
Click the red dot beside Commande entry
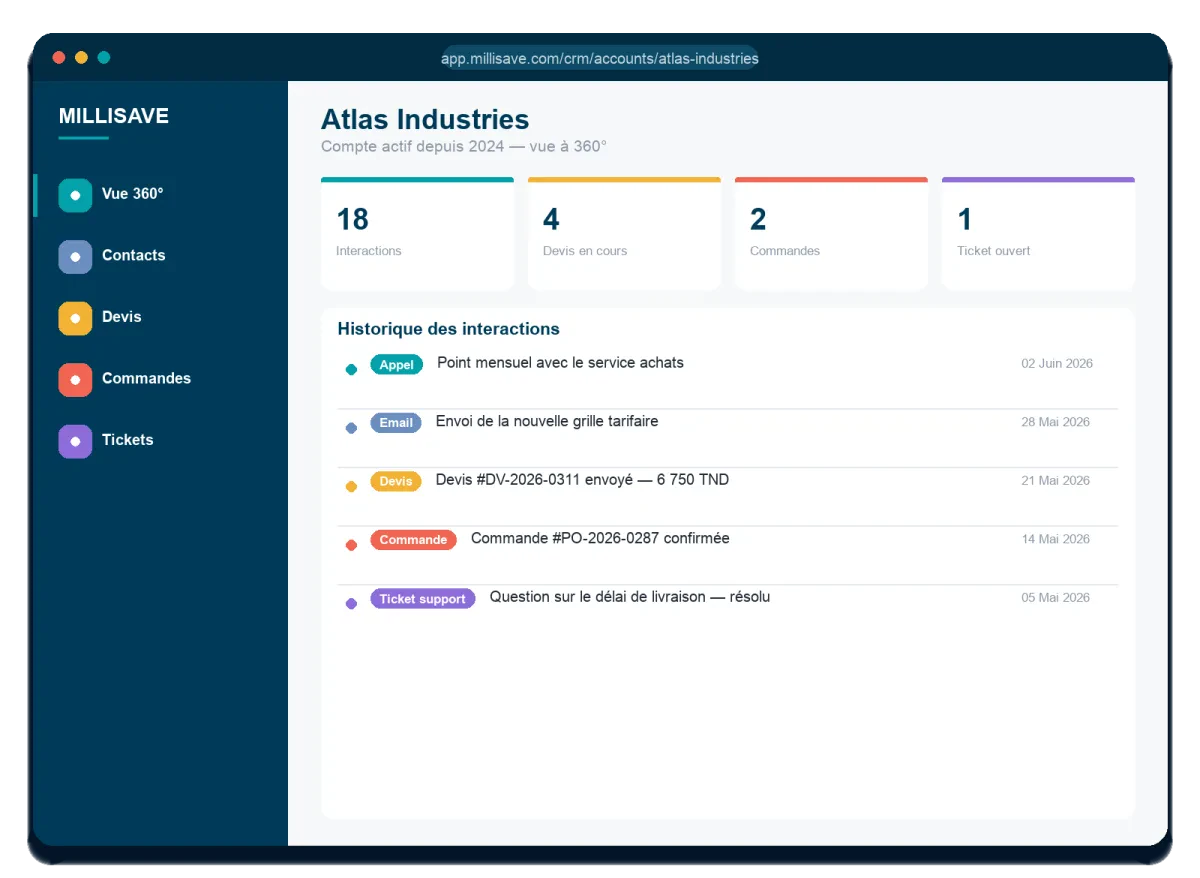[351, 545]
